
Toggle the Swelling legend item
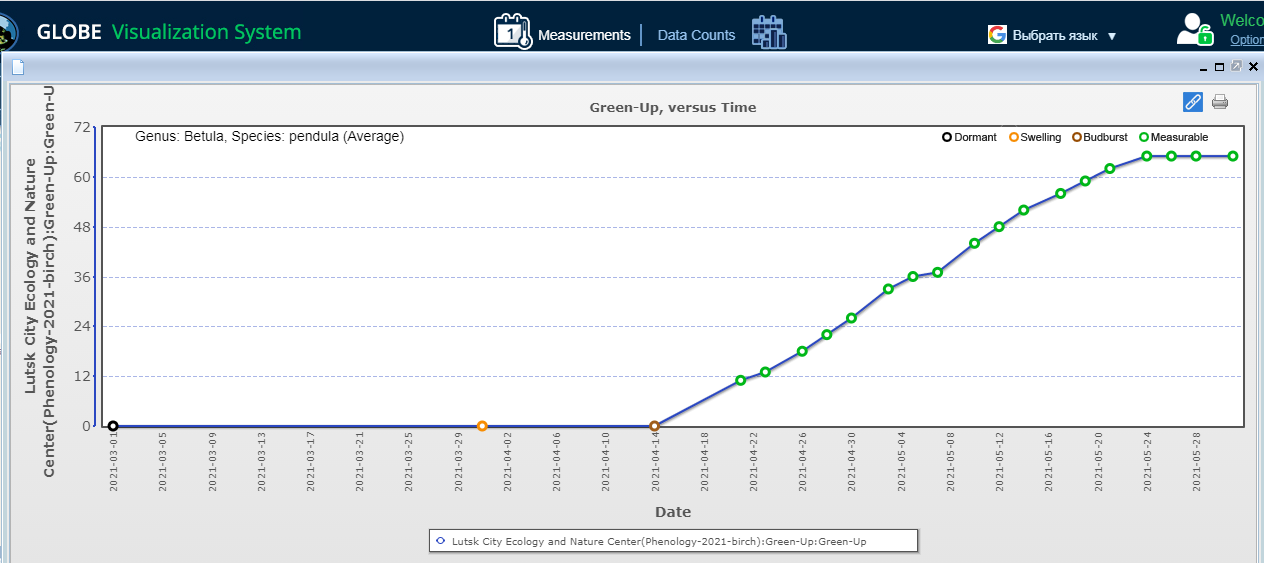tap(1035, 137)
